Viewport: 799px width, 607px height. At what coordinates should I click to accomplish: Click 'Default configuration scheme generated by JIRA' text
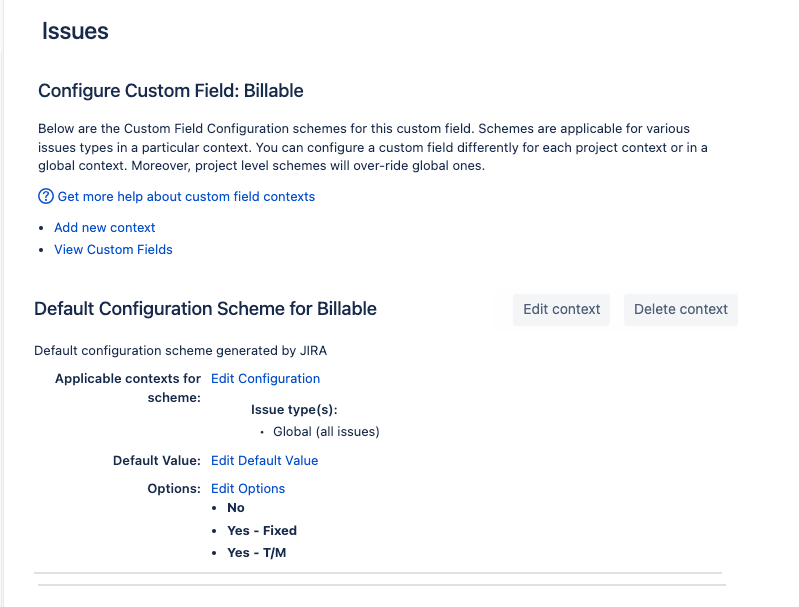coord(180,351)
